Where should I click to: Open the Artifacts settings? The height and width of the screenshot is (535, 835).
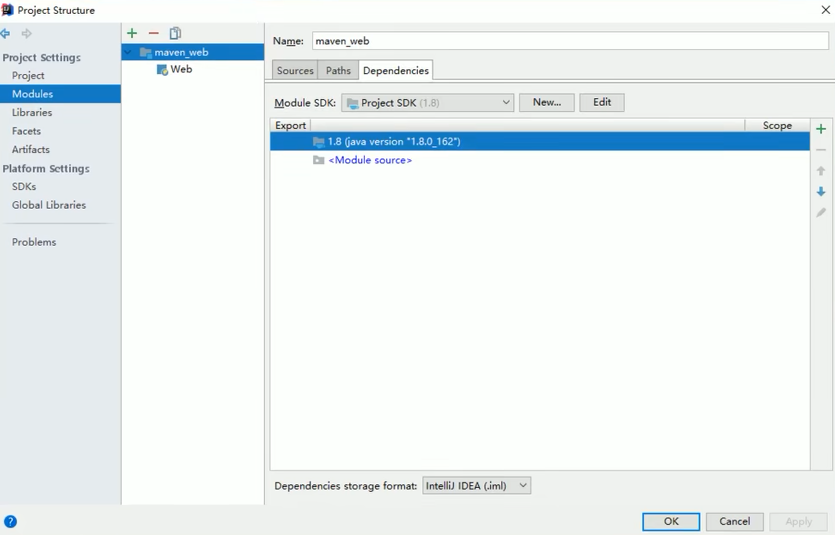coord(30,150)
